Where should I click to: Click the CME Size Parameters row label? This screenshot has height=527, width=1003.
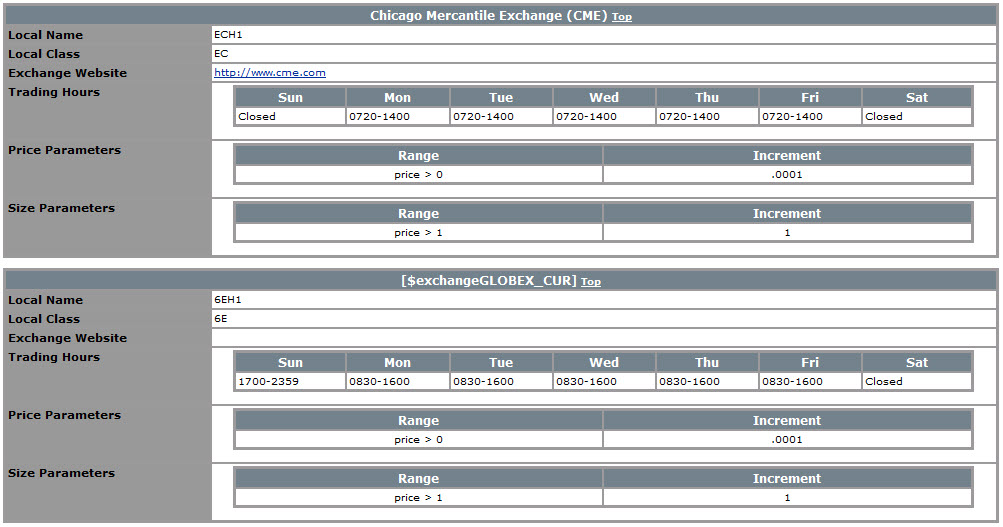tap(61, 208)
